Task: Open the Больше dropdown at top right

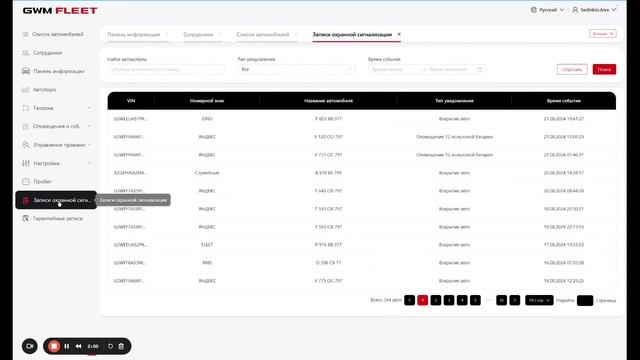Action: [602, 34]
